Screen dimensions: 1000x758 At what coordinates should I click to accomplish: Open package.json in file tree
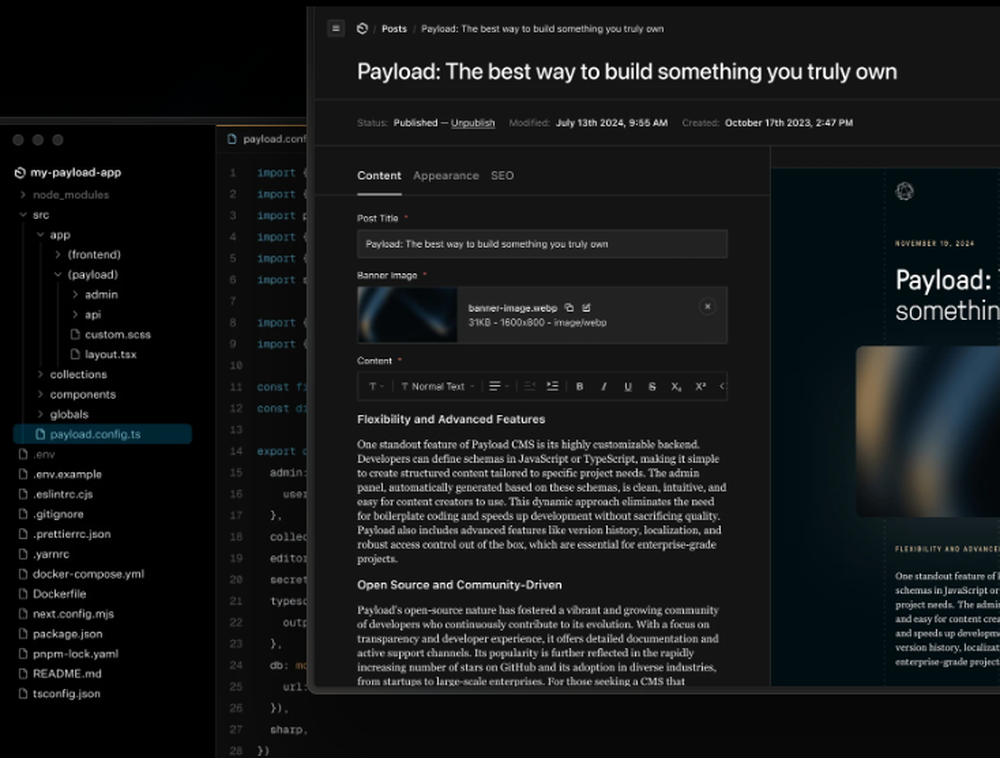pyautogui.click(x=61, y=634)
